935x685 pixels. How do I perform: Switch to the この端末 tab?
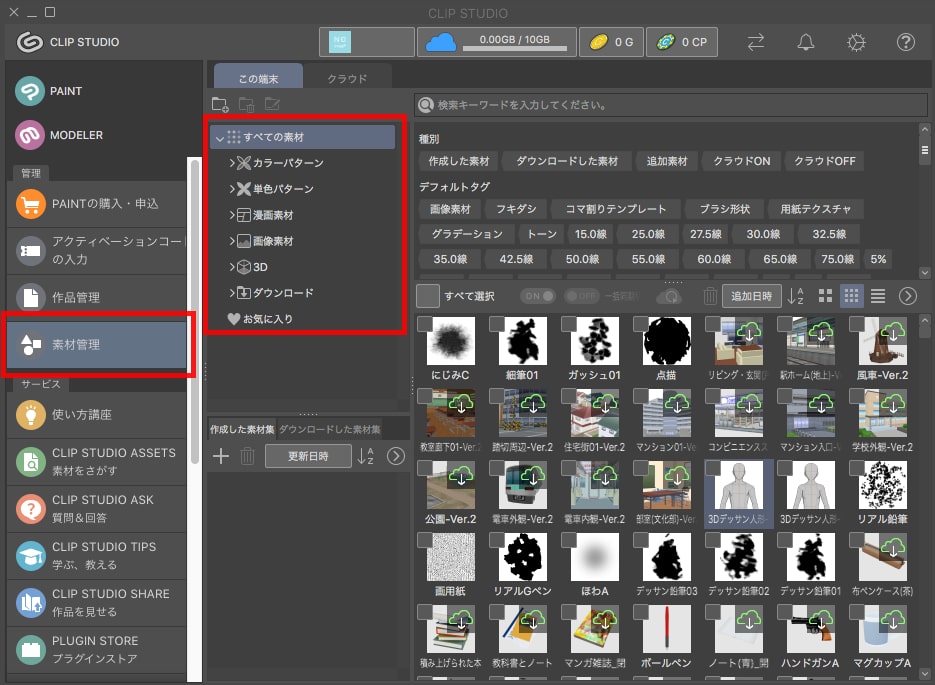coord(258,78)
